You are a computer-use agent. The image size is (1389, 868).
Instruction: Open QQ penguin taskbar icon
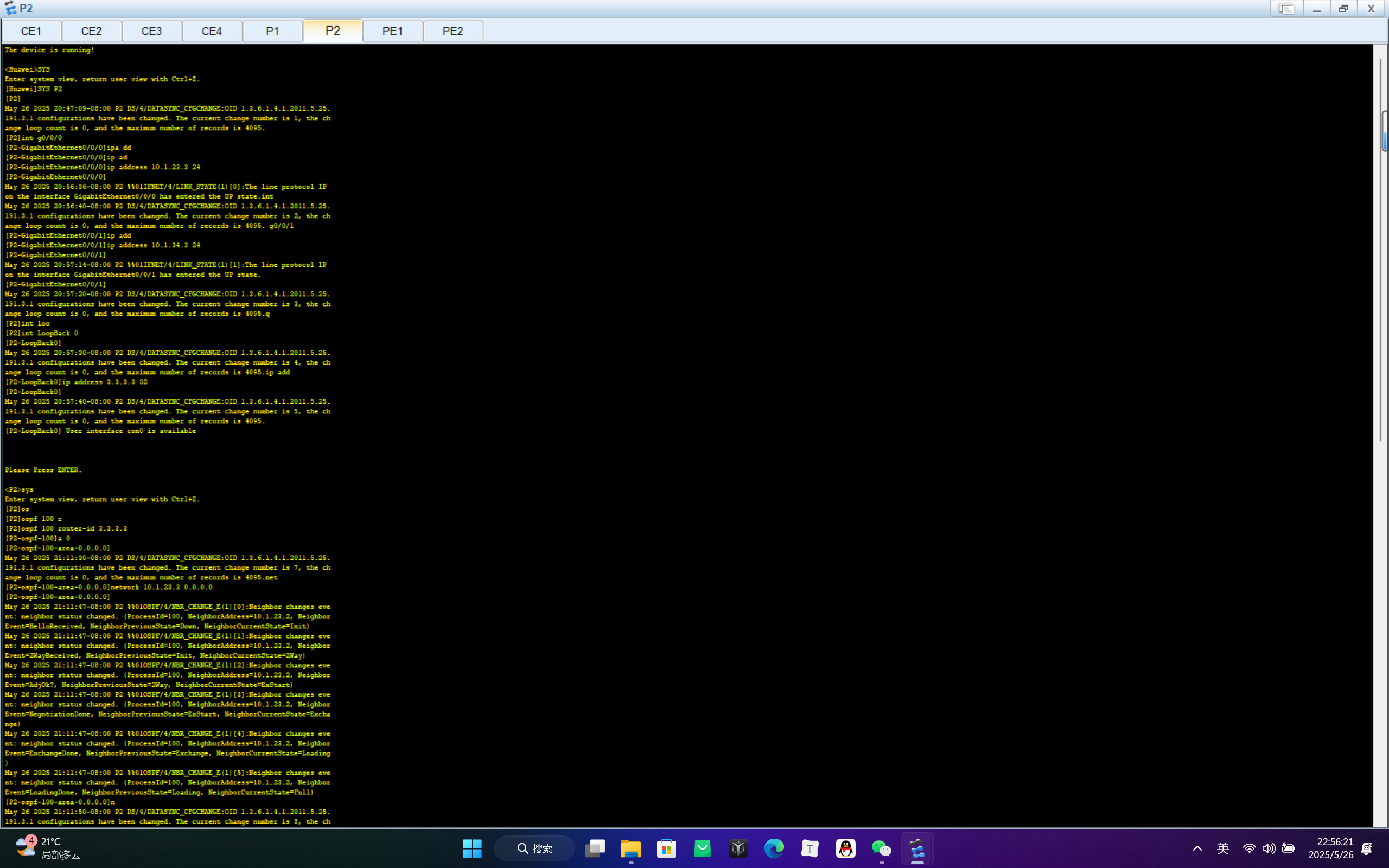click(845, 848)
